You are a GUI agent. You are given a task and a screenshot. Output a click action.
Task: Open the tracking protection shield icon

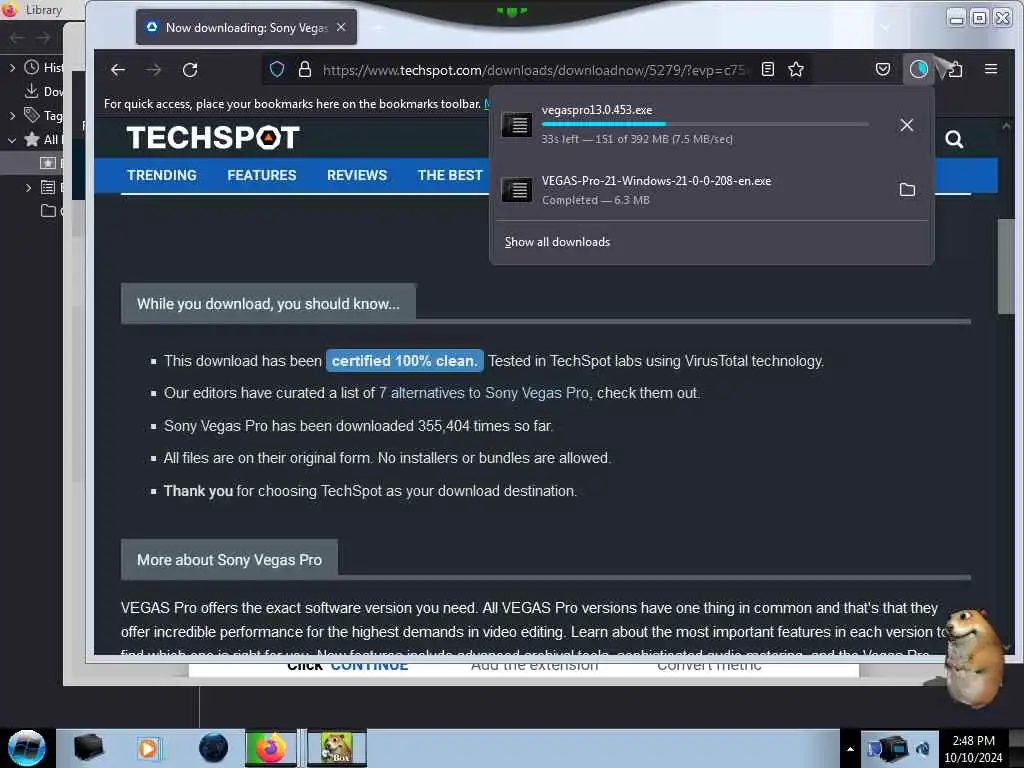[277, 69]
